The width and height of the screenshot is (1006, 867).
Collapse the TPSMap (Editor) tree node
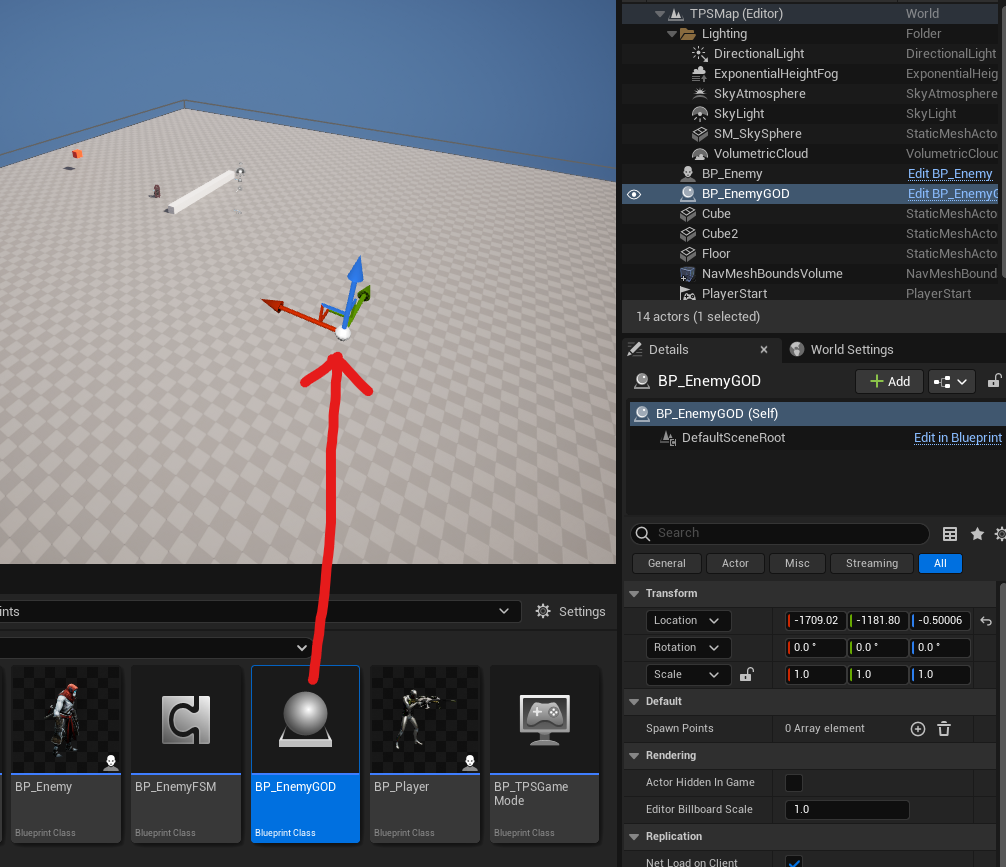click(x=659, y=13)
